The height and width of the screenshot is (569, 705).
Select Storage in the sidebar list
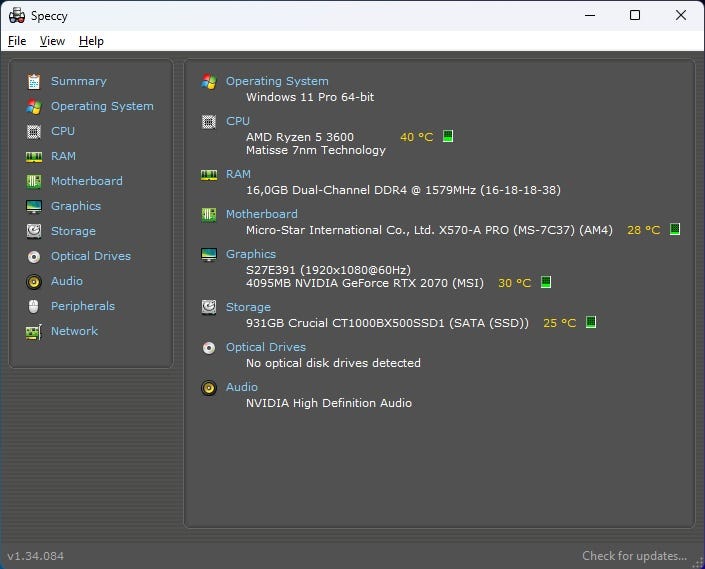[x=73, y=231]
